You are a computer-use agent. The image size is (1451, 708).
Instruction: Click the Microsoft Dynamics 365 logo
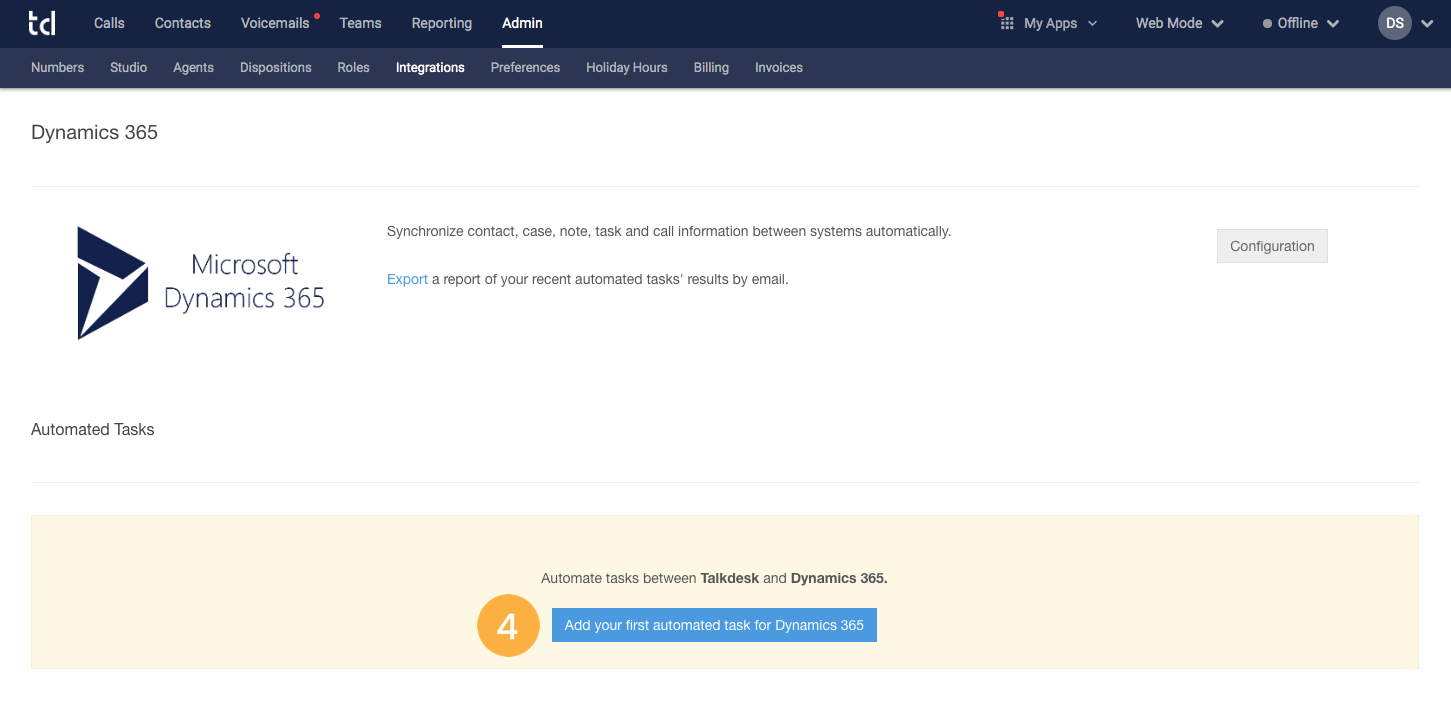(x=201, y=282)
